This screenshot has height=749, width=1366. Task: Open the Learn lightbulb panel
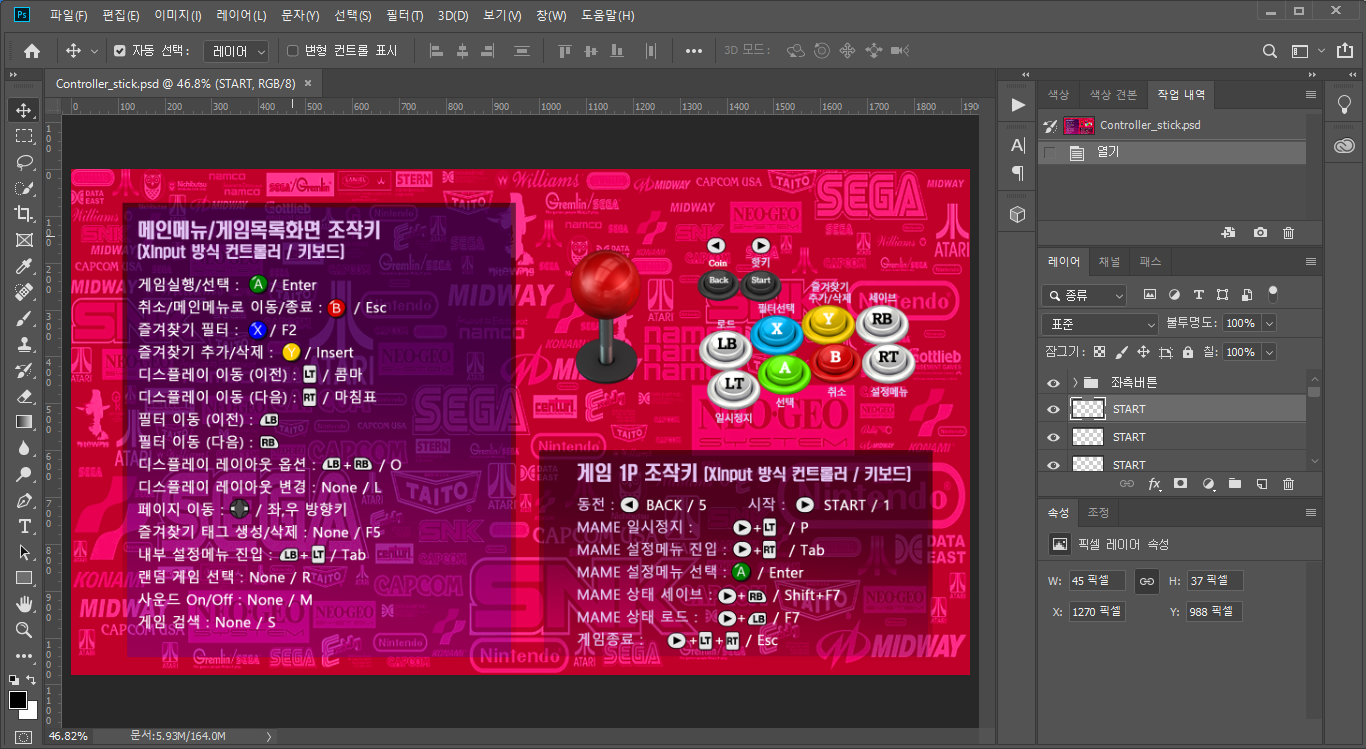[1344, 103]
